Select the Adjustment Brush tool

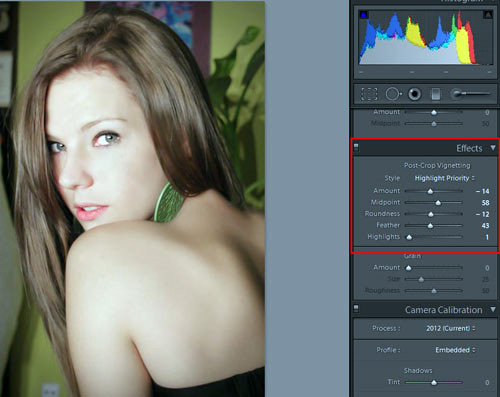(x=471, y=94)
